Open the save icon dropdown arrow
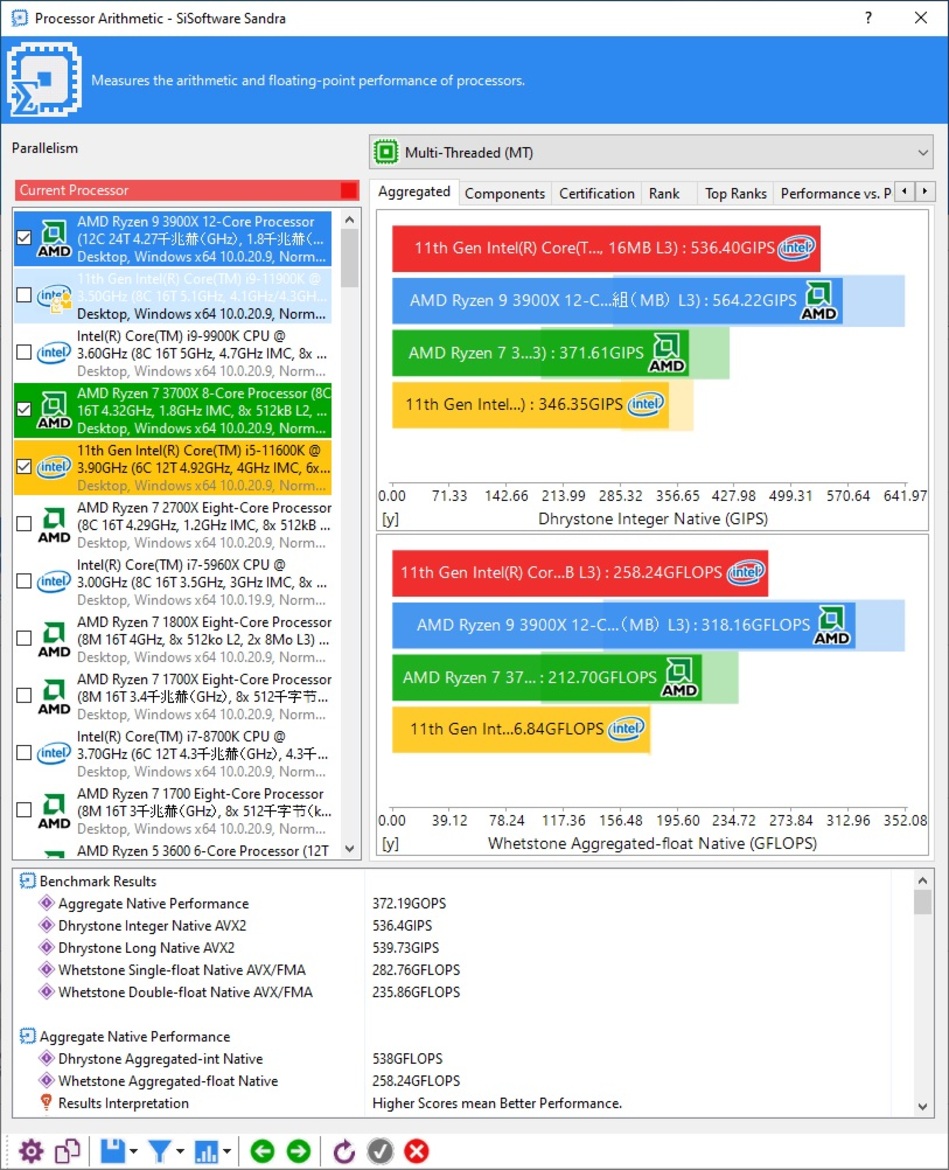949x1170 pixels. 134,1151
